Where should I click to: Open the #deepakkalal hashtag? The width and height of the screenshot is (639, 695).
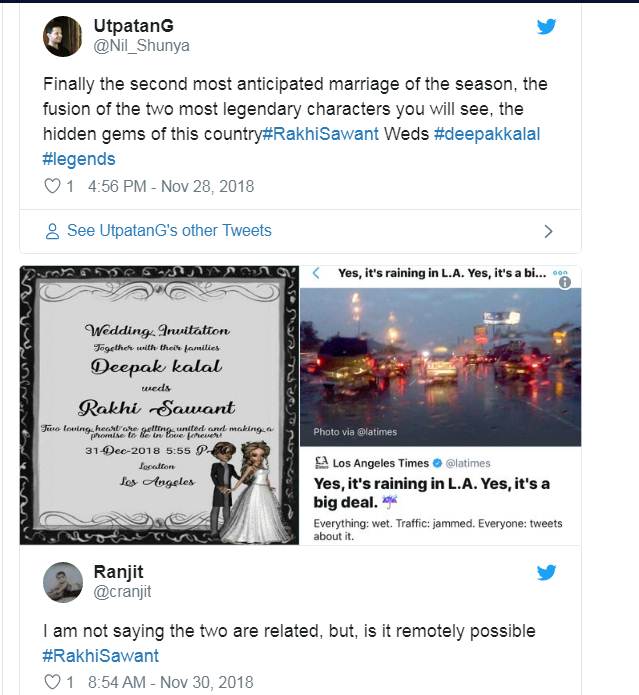pos(486,134)
